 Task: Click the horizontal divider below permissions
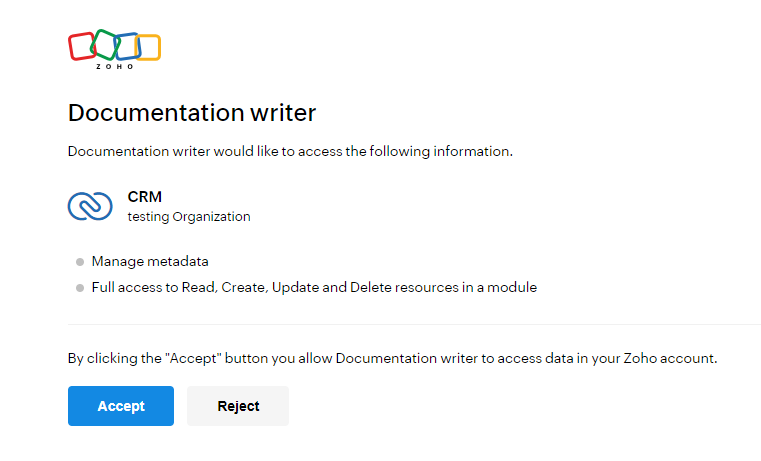click(x=414, y=324)
